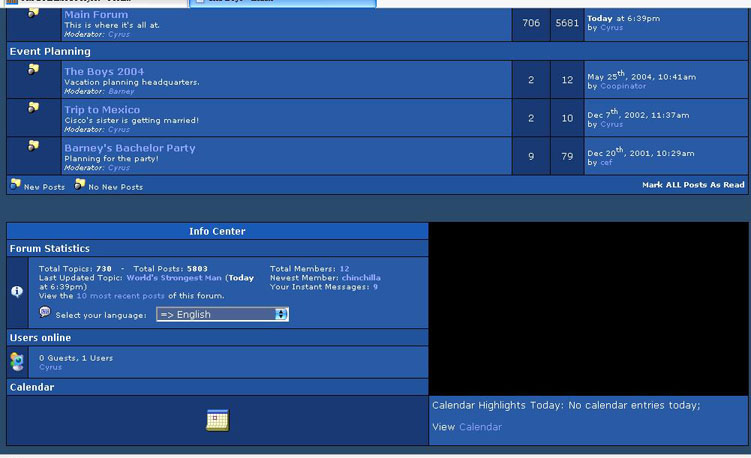
Task: Open the View Calendar link
Action: [480, 427]
